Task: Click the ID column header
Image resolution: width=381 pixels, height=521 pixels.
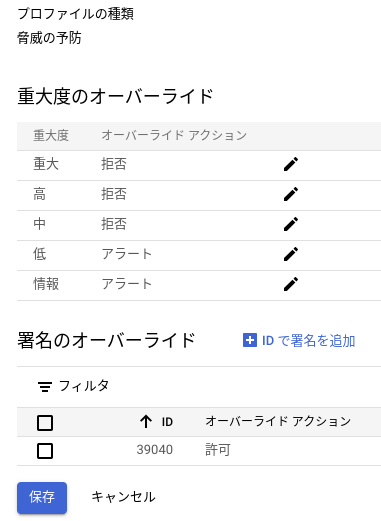Action: tap(167, 422)
